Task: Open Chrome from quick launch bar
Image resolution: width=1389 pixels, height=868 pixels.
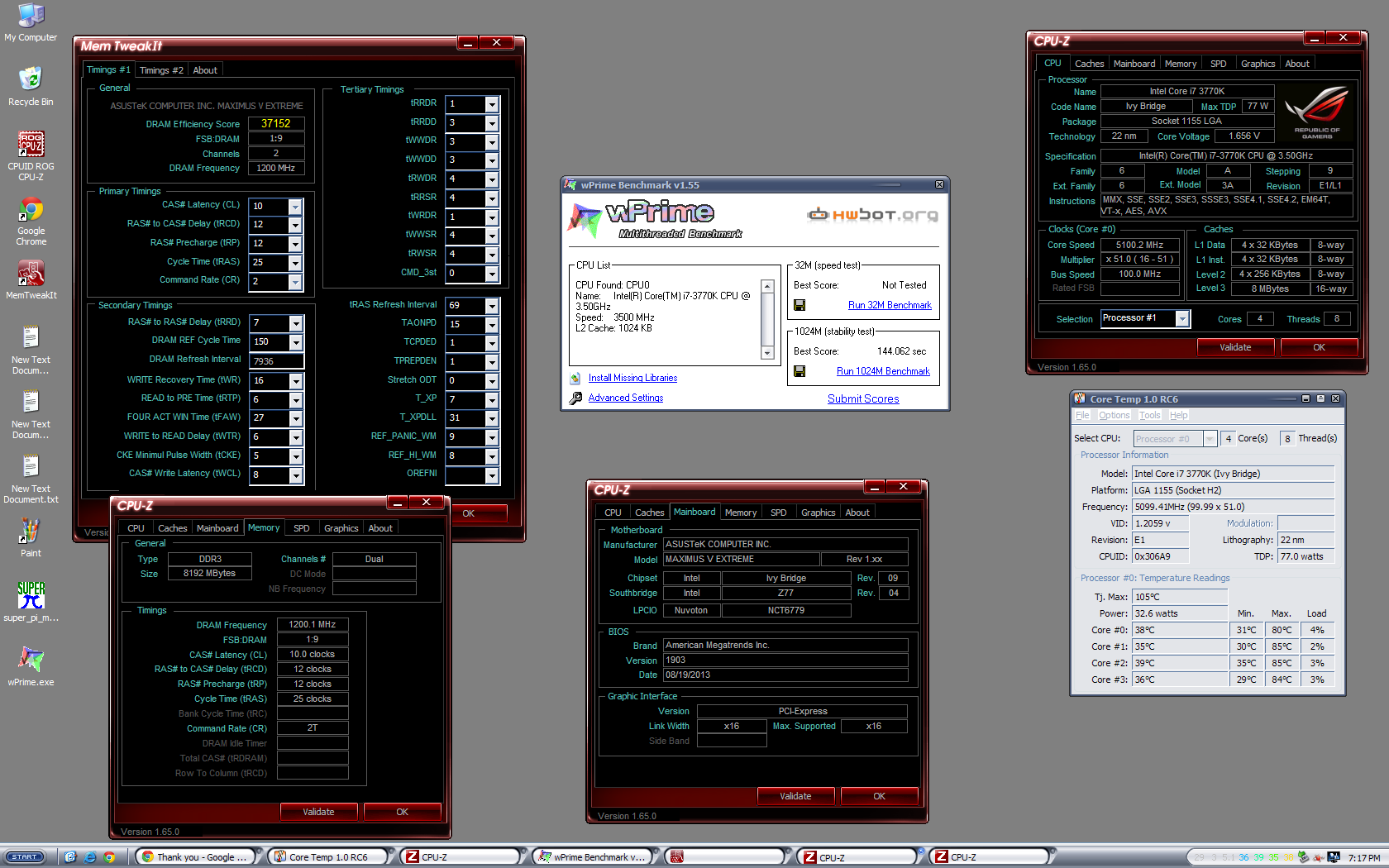Action: pyautogui.click(x=109, y=857)
